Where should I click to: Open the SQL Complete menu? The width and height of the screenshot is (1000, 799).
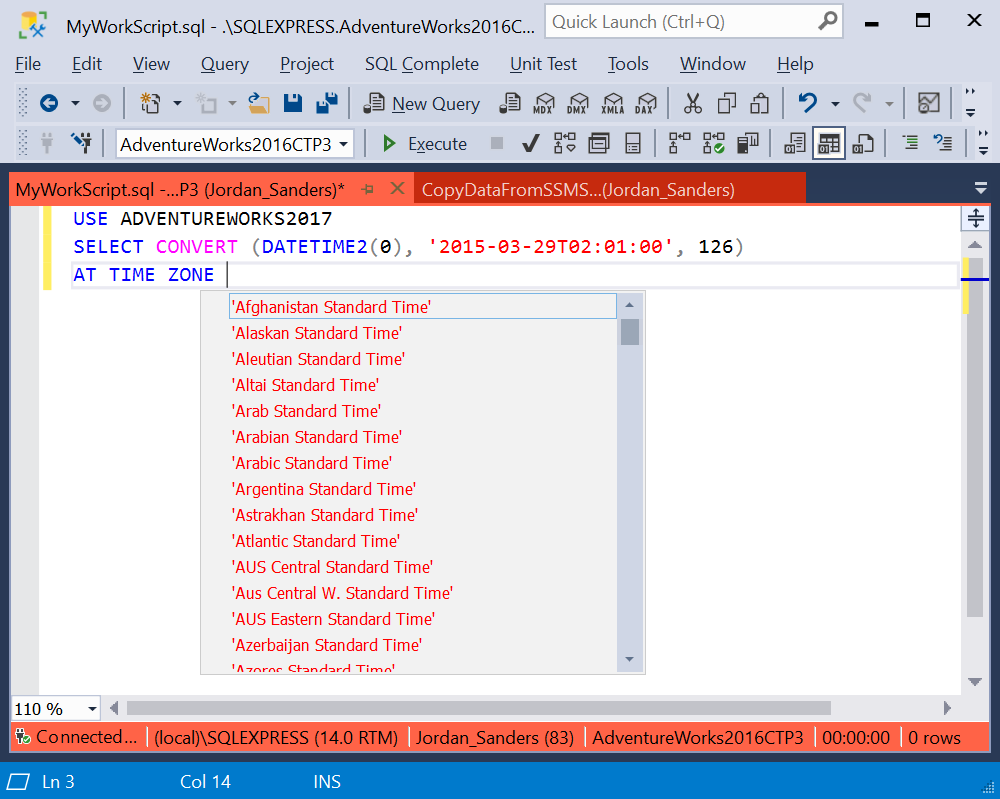click(422, 64)
